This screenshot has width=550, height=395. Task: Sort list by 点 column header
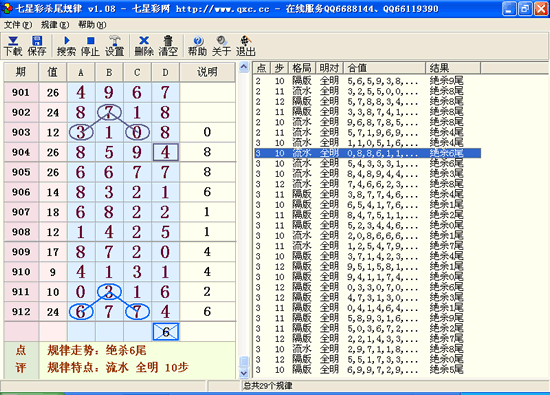262,68
